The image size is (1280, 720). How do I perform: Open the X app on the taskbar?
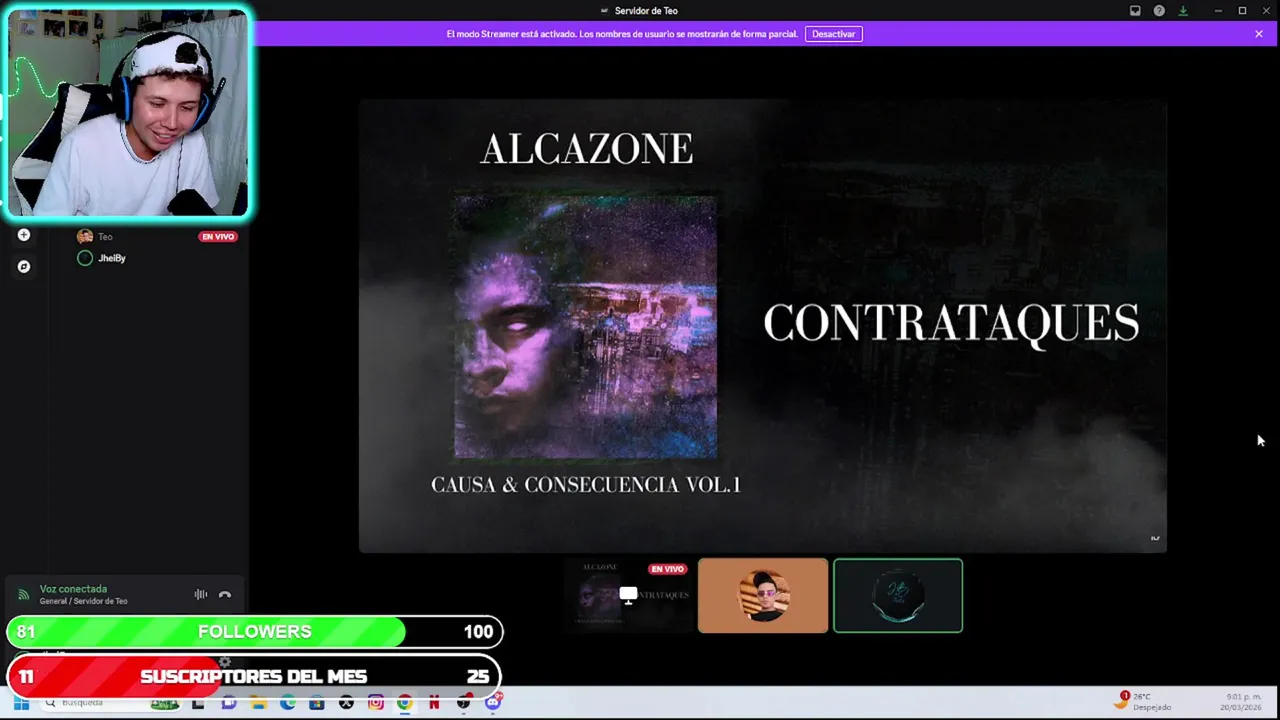coord(346,703)
